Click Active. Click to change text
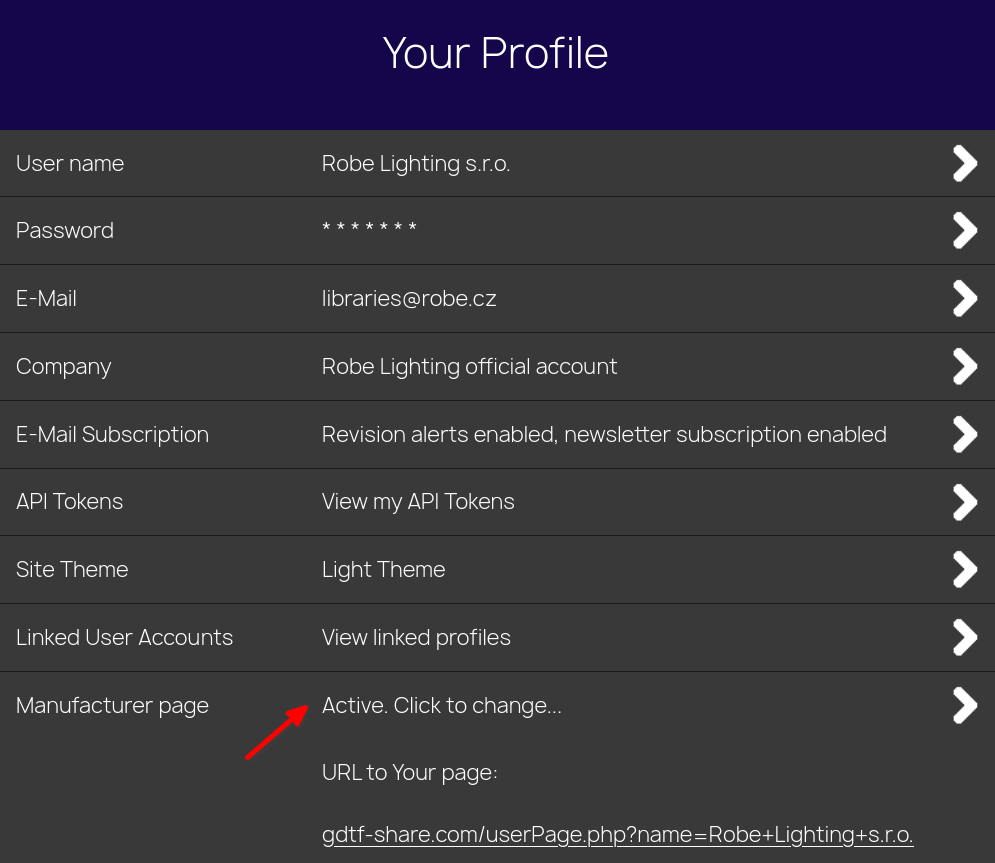The width and height of the screenshot is (995, 863). click(x=441, y=705)
